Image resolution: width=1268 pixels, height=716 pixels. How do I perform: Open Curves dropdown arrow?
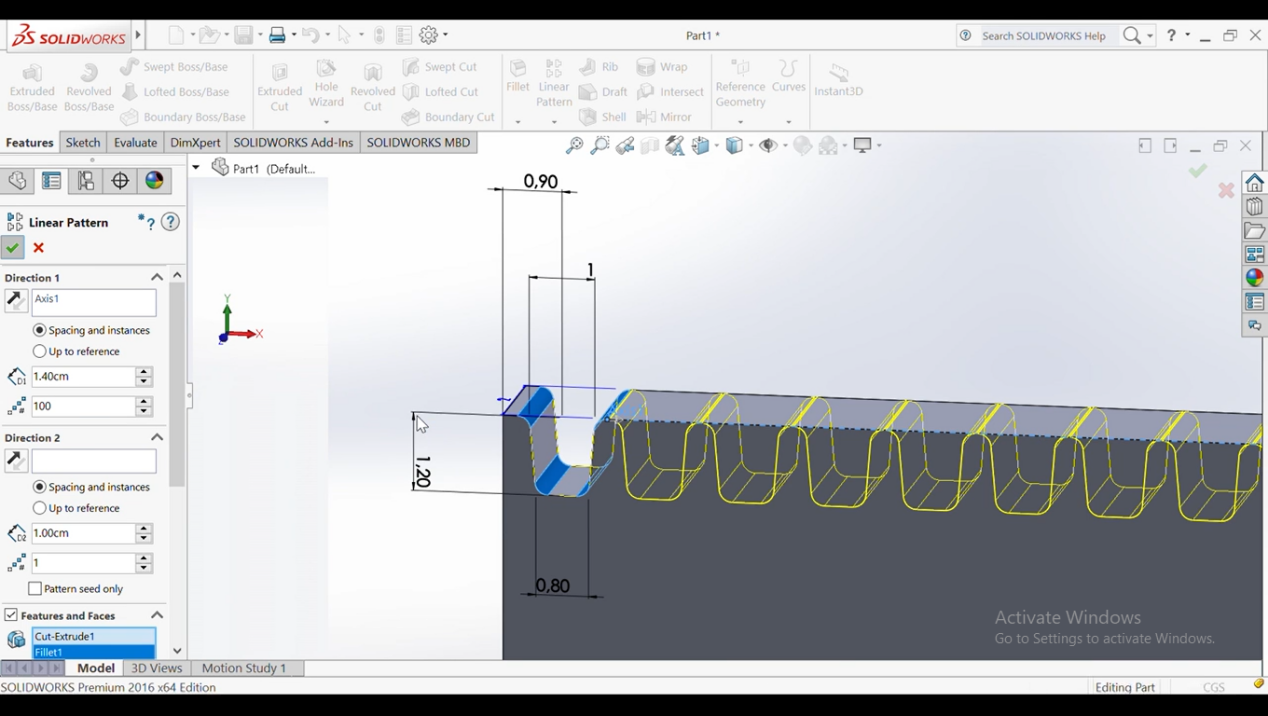(x=788, y=122)
